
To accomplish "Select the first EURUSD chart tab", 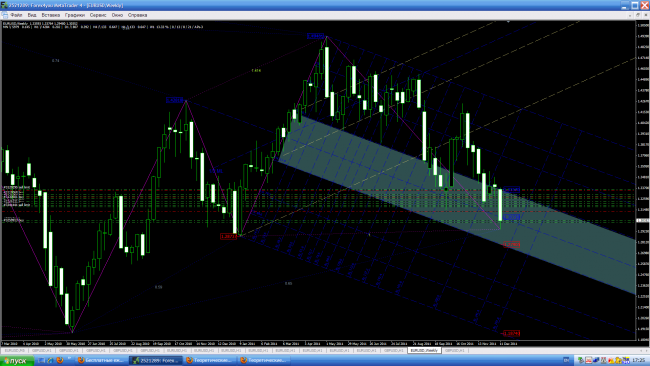I will click(x=14, y=351).
